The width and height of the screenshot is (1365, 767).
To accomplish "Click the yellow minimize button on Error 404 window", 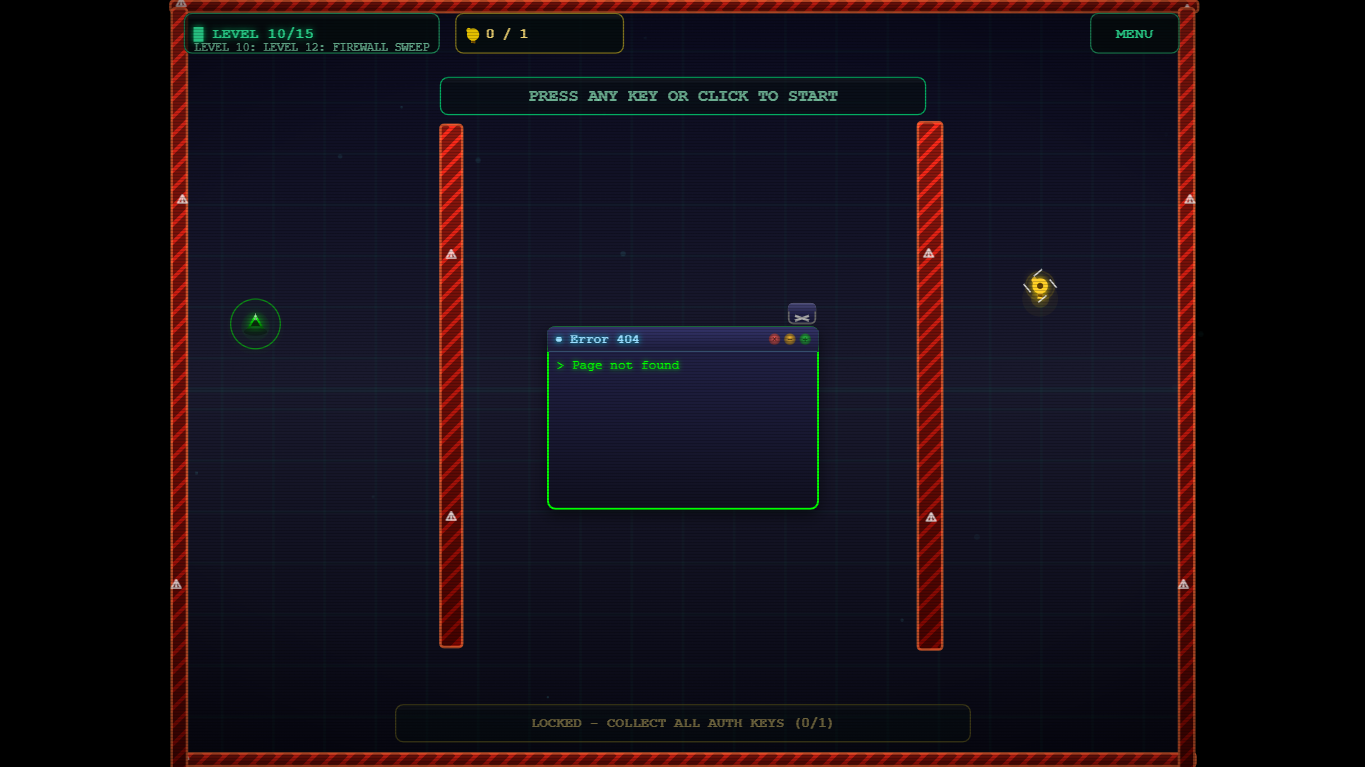I will click(x=790, y=339).
